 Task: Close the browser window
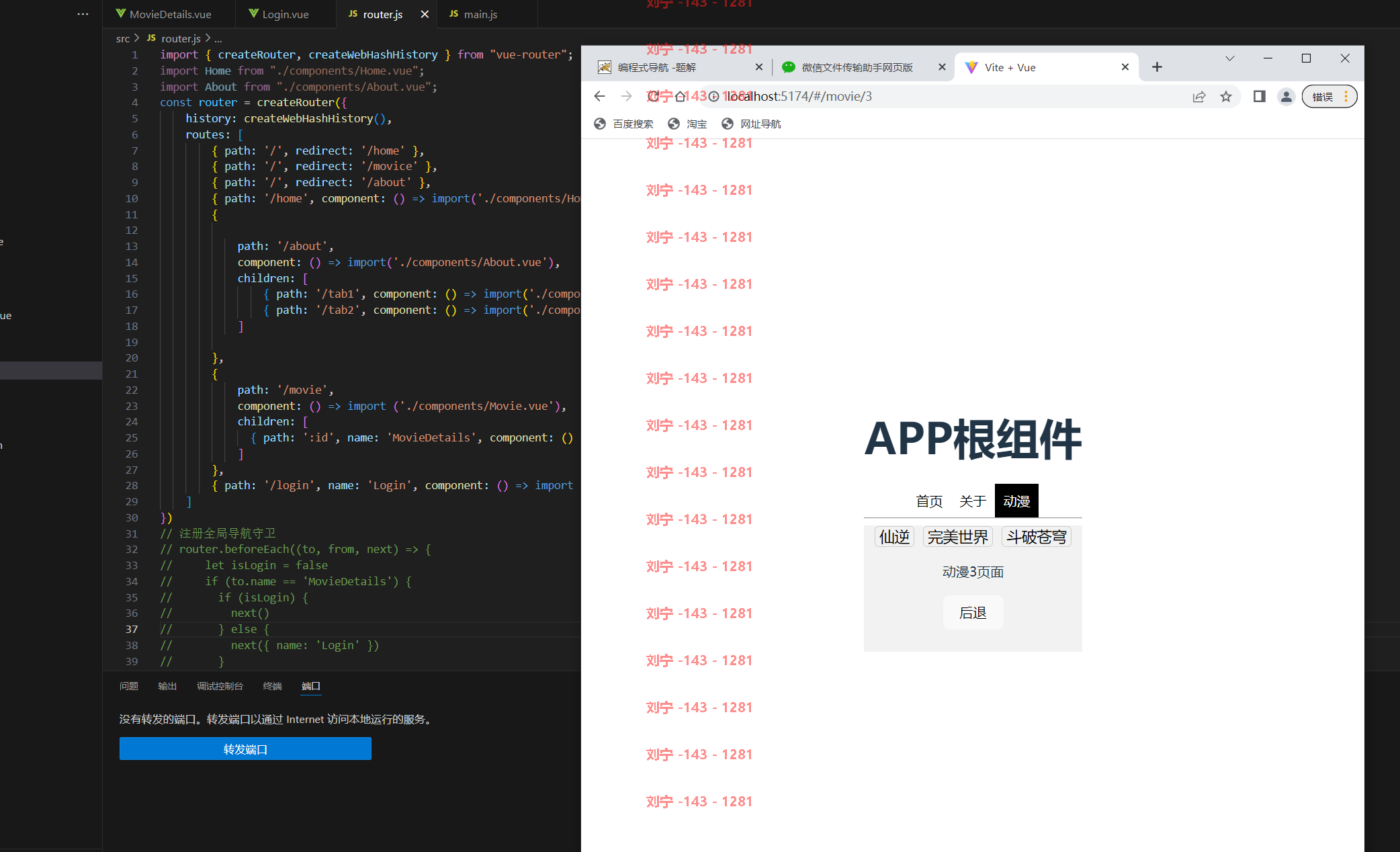click(1345, 58)
